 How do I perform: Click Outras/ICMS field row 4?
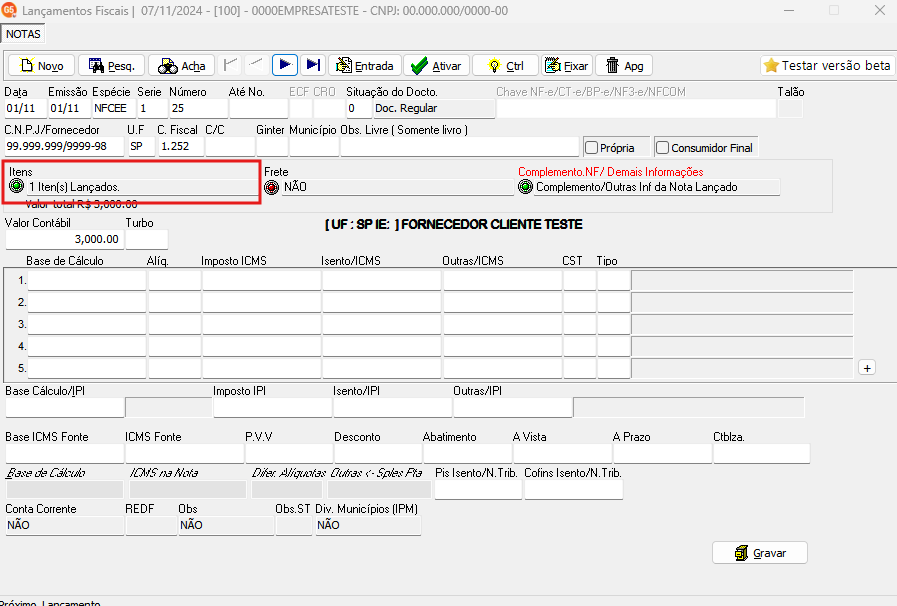[x=503, y=346]
